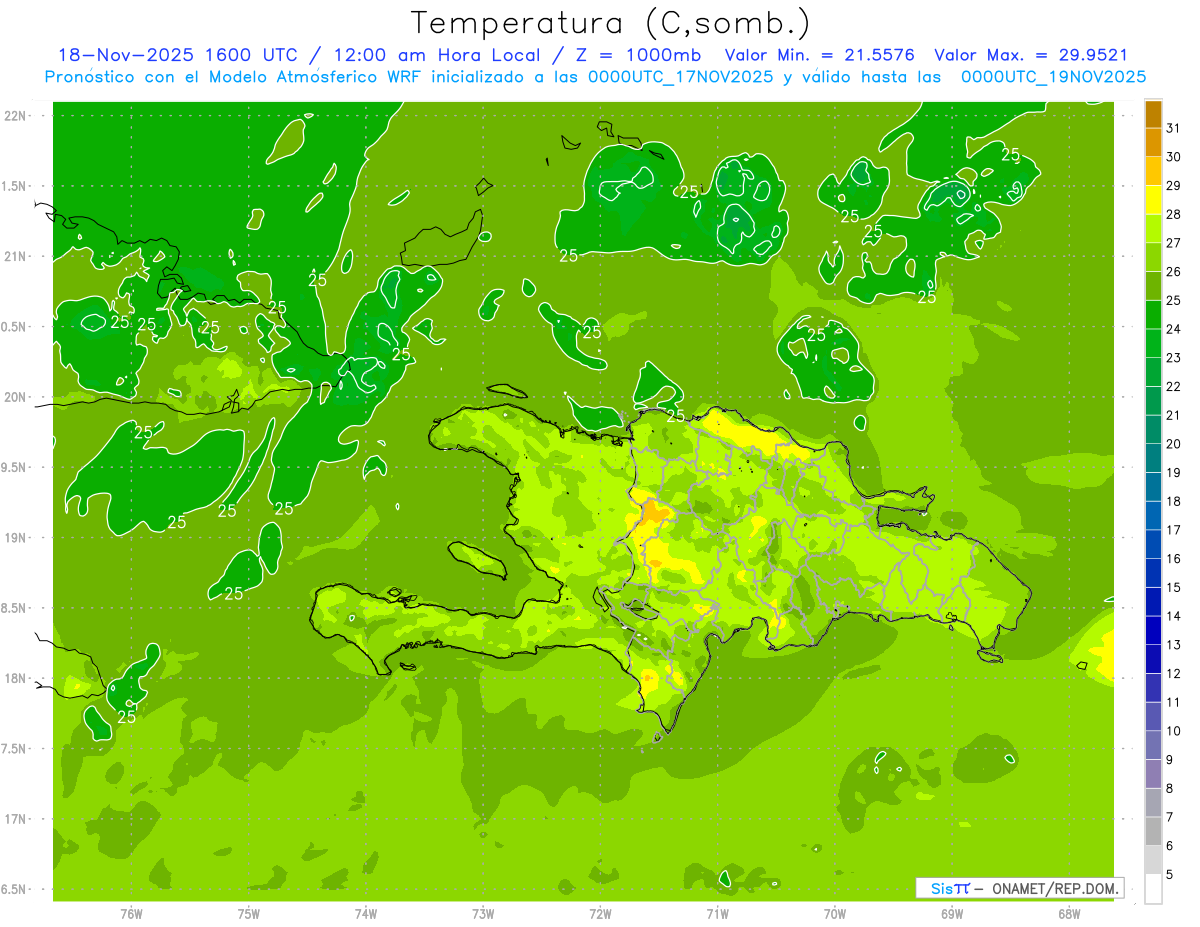The width and height of the screenshot is (1200, 927).
Task: Click the '72W' longitude label
Action: [x=600, y=914]
